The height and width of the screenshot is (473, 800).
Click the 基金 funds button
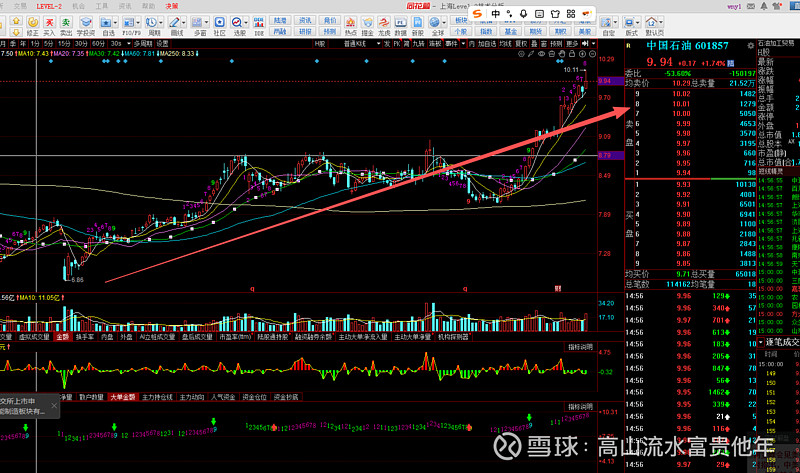click(511, 32)
